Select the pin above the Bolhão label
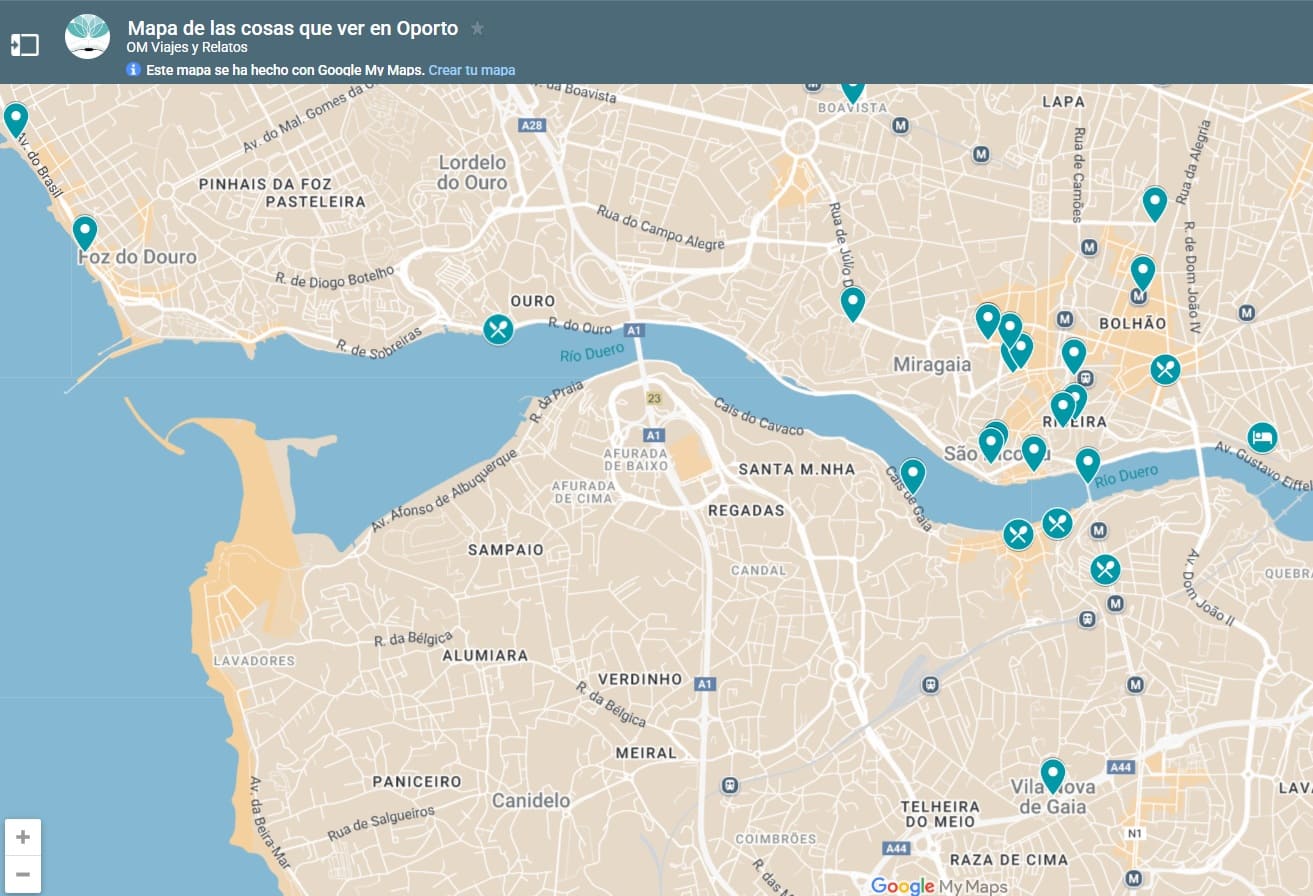The width and height of the screenshot is (1313, 896). 1142,272
